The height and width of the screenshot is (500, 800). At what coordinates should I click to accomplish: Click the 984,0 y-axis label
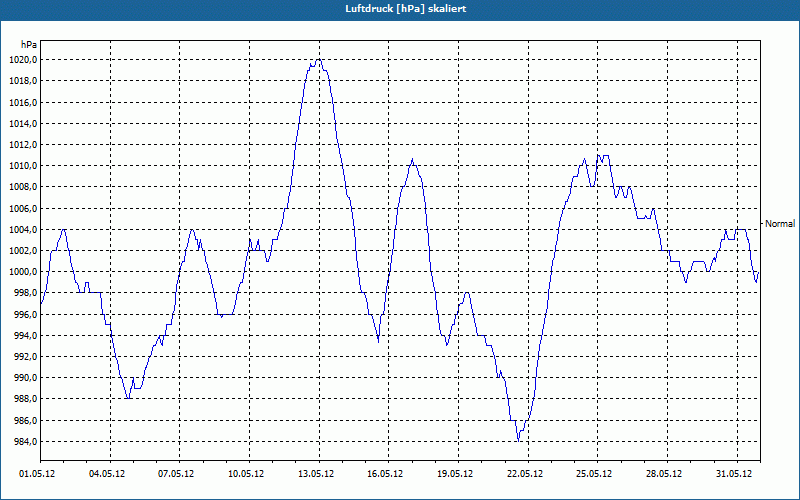[24, 442]
